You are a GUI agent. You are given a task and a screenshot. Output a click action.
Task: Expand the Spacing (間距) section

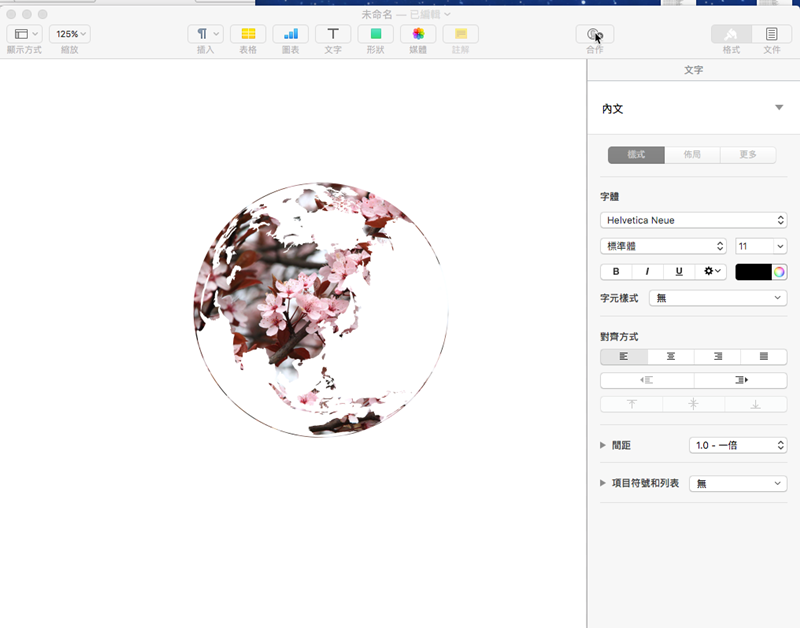(x=603, y=445)
